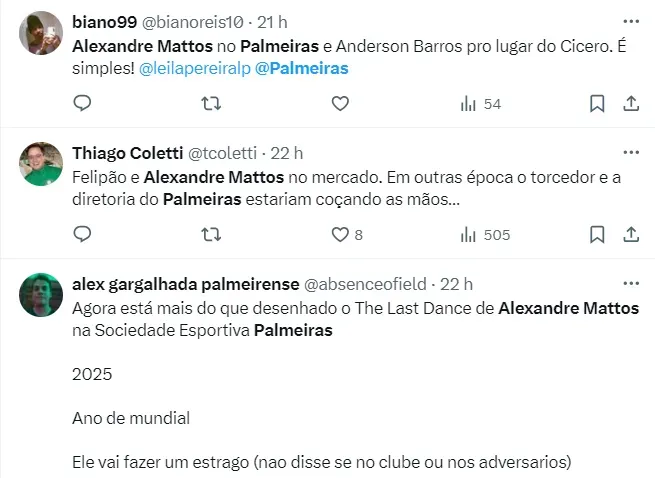Share Thiago Coletti's tweet
Viewport: 655px width, 478px height.
click(x=631, y=235)
